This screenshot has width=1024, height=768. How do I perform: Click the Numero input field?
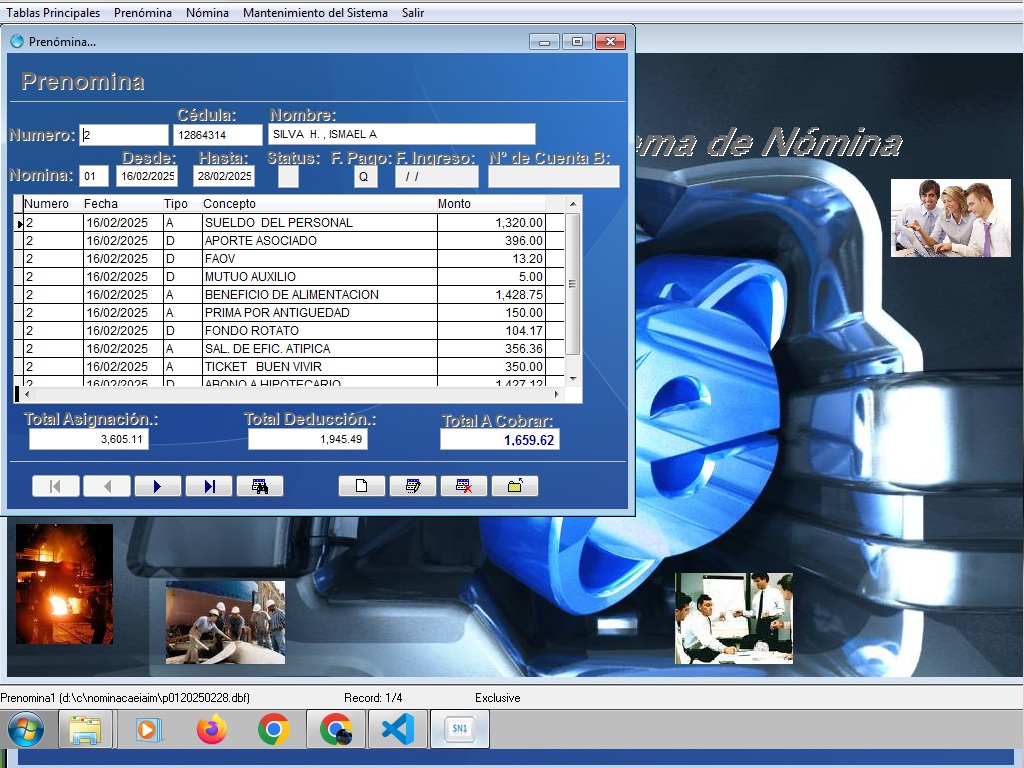(x=124, y=135)
